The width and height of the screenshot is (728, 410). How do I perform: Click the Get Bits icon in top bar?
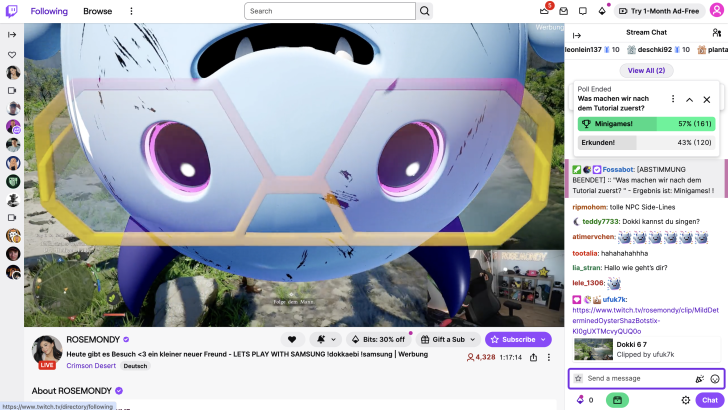click(x=602, y=11)
